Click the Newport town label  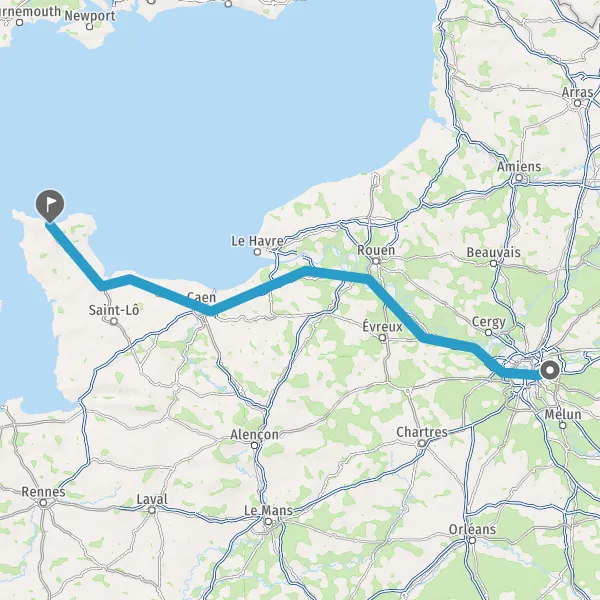pos(90,16)
